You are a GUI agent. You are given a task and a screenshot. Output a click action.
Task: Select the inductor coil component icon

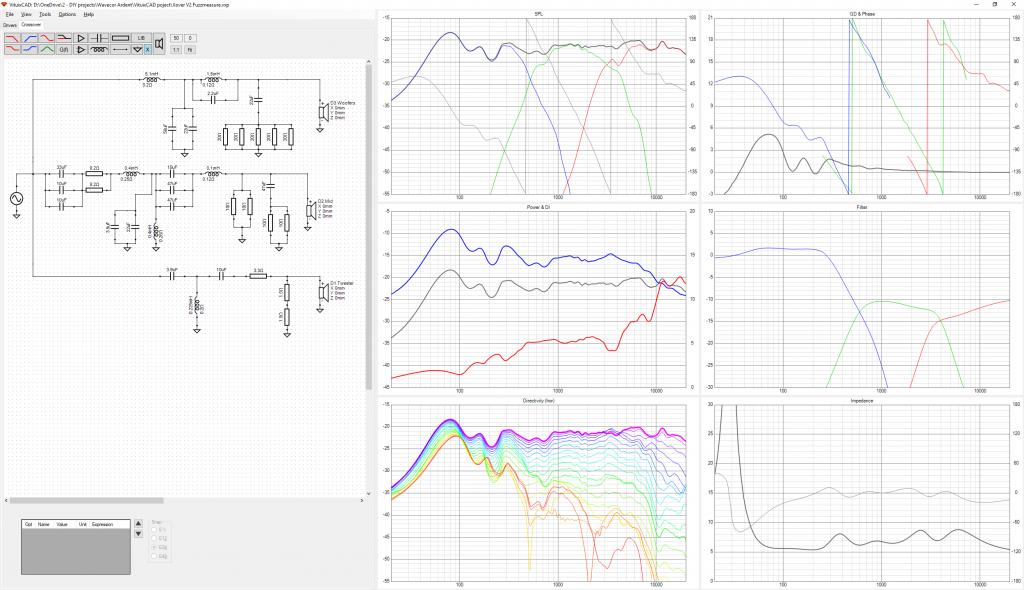(x=99, y=50)
